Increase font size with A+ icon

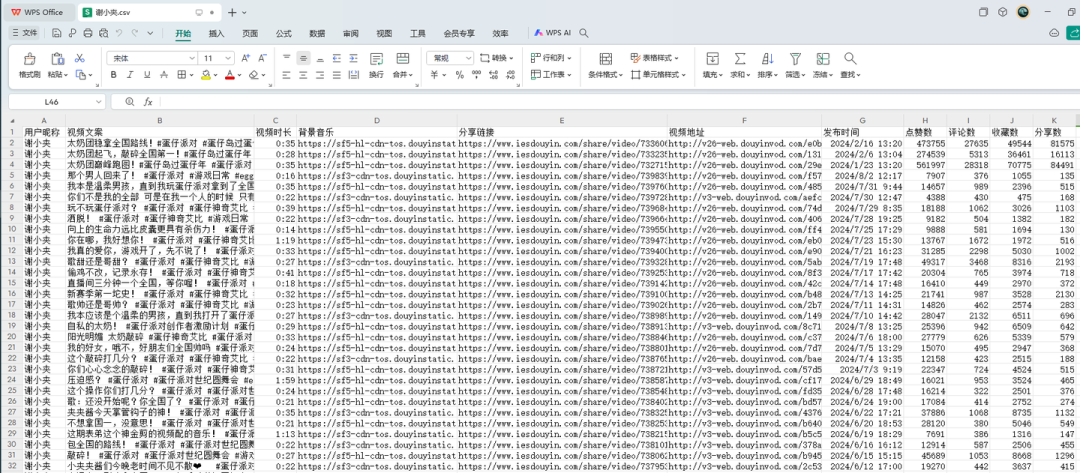coord(245,59)
